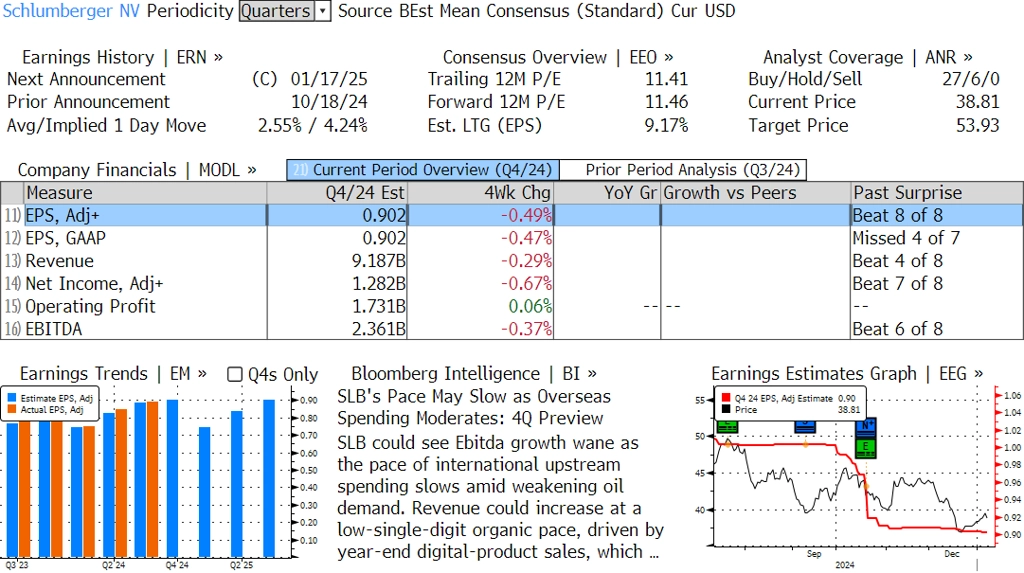Click the -0.49% four-week change value
The width and height of the screenshot is (1024, 573).
(x=526, y=216)
